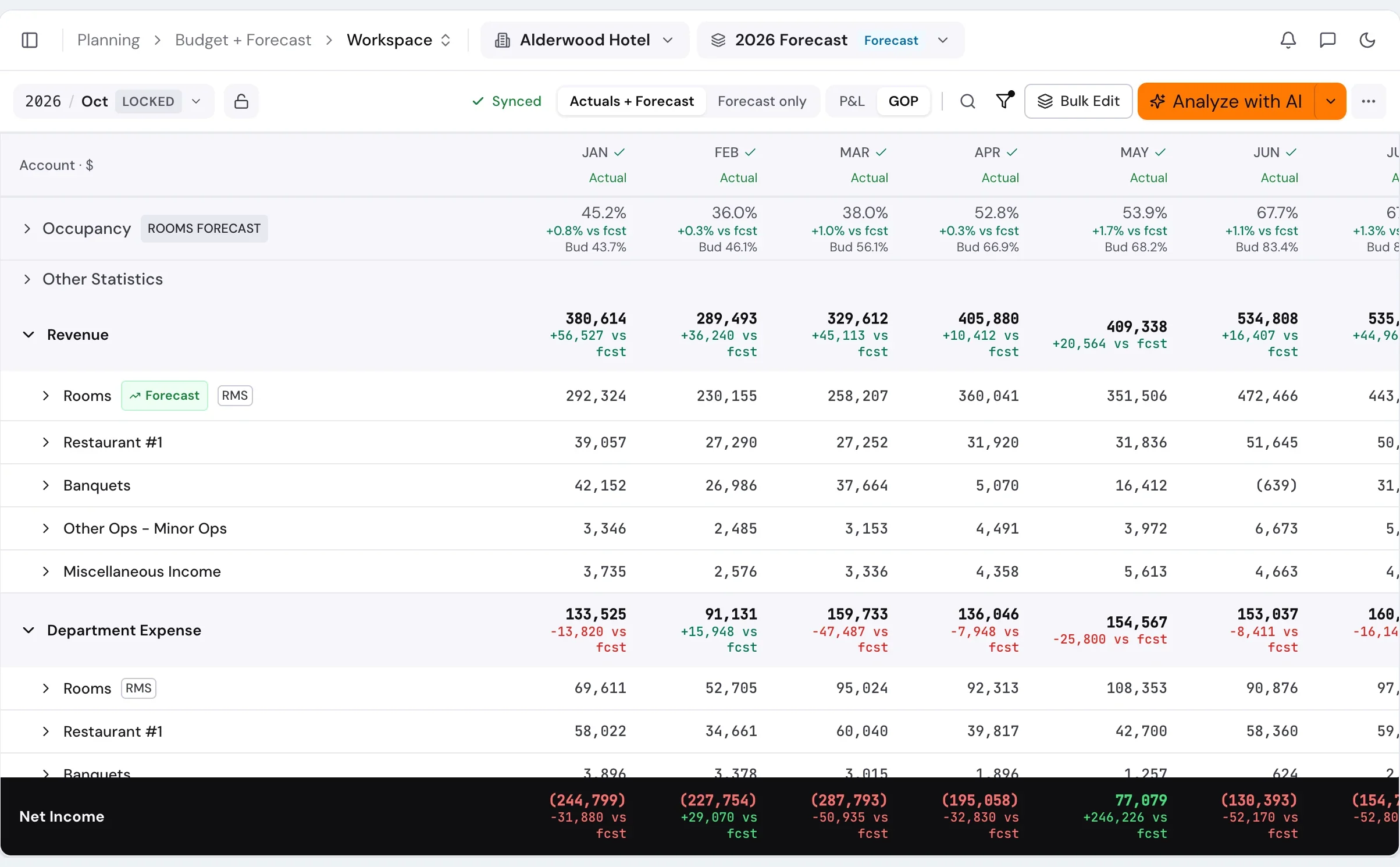Expand Miscellaneous Income row
The image size is (1400, 867).
click(x=45, y=571)
